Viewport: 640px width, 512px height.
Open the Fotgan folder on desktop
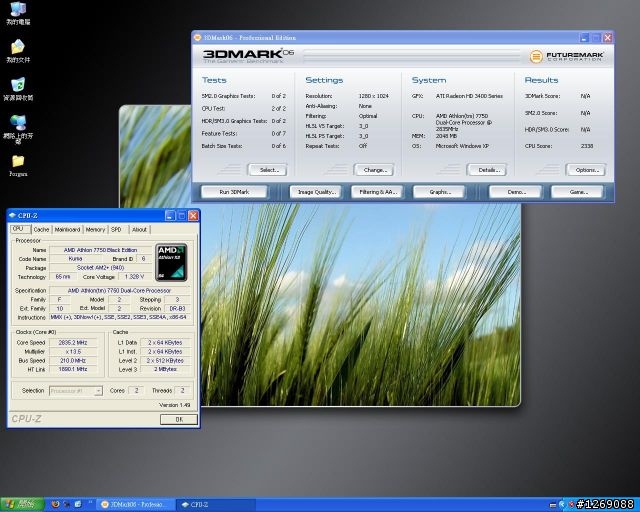18,166
